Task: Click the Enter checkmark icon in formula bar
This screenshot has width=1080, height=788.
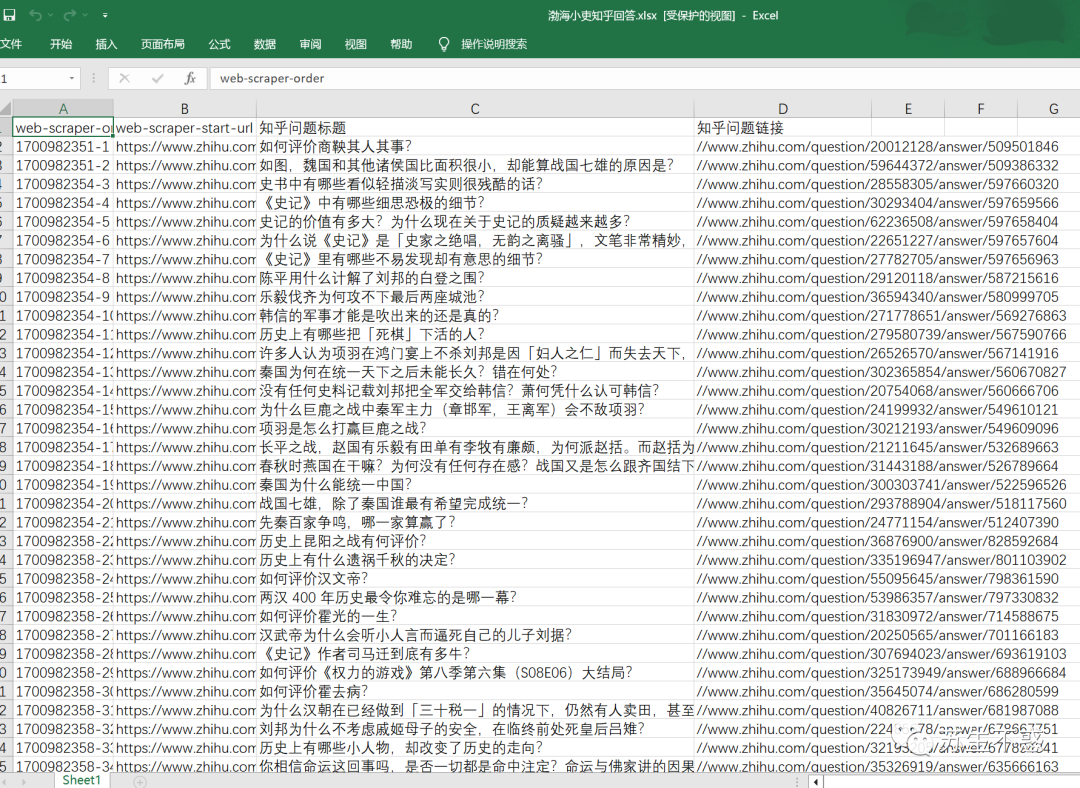Action: pos(158,79)
